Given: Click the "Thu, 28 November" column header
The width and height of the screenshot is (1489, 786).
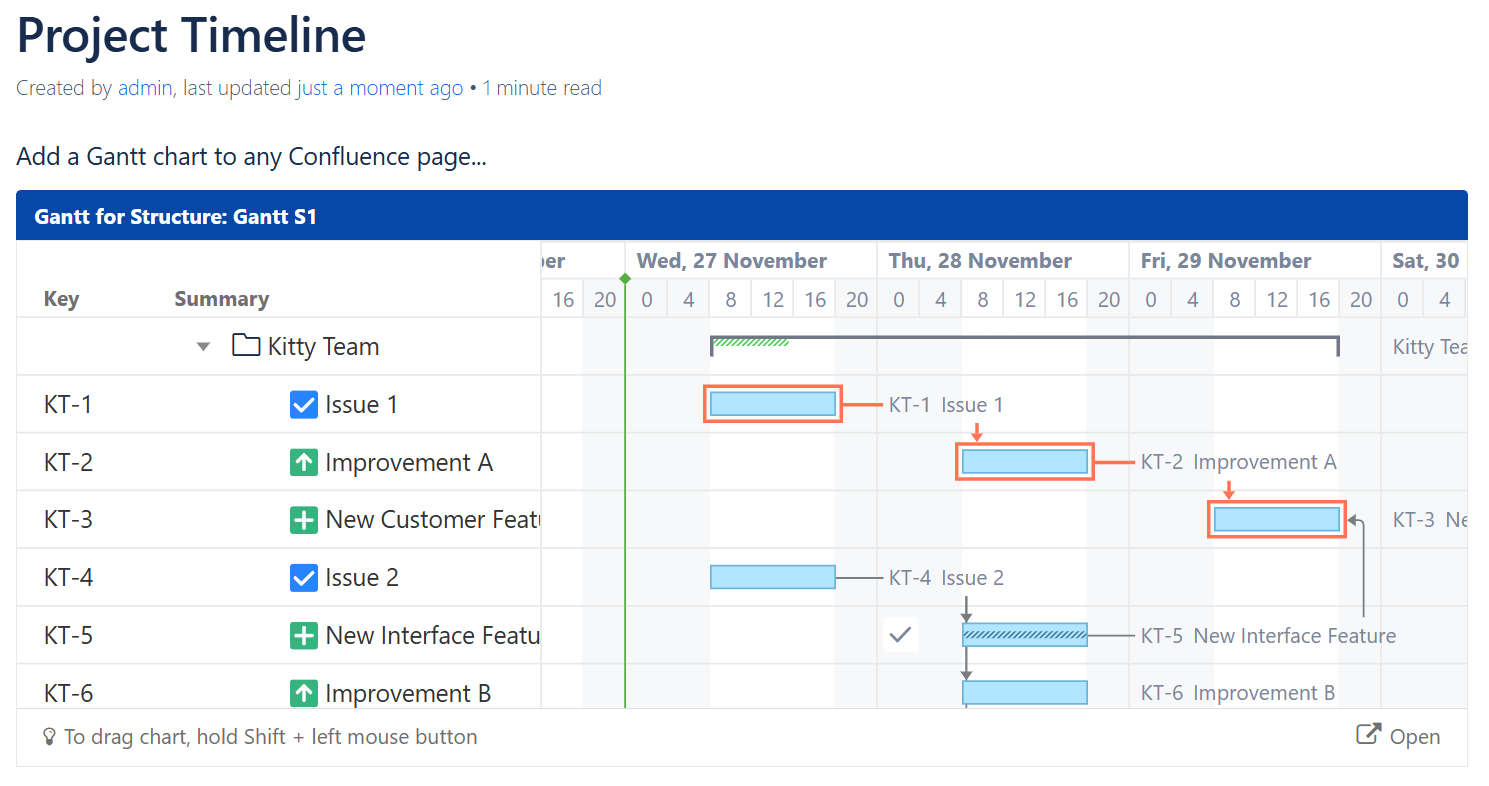Looking at the screenshot, I should (x=980, y=260).
